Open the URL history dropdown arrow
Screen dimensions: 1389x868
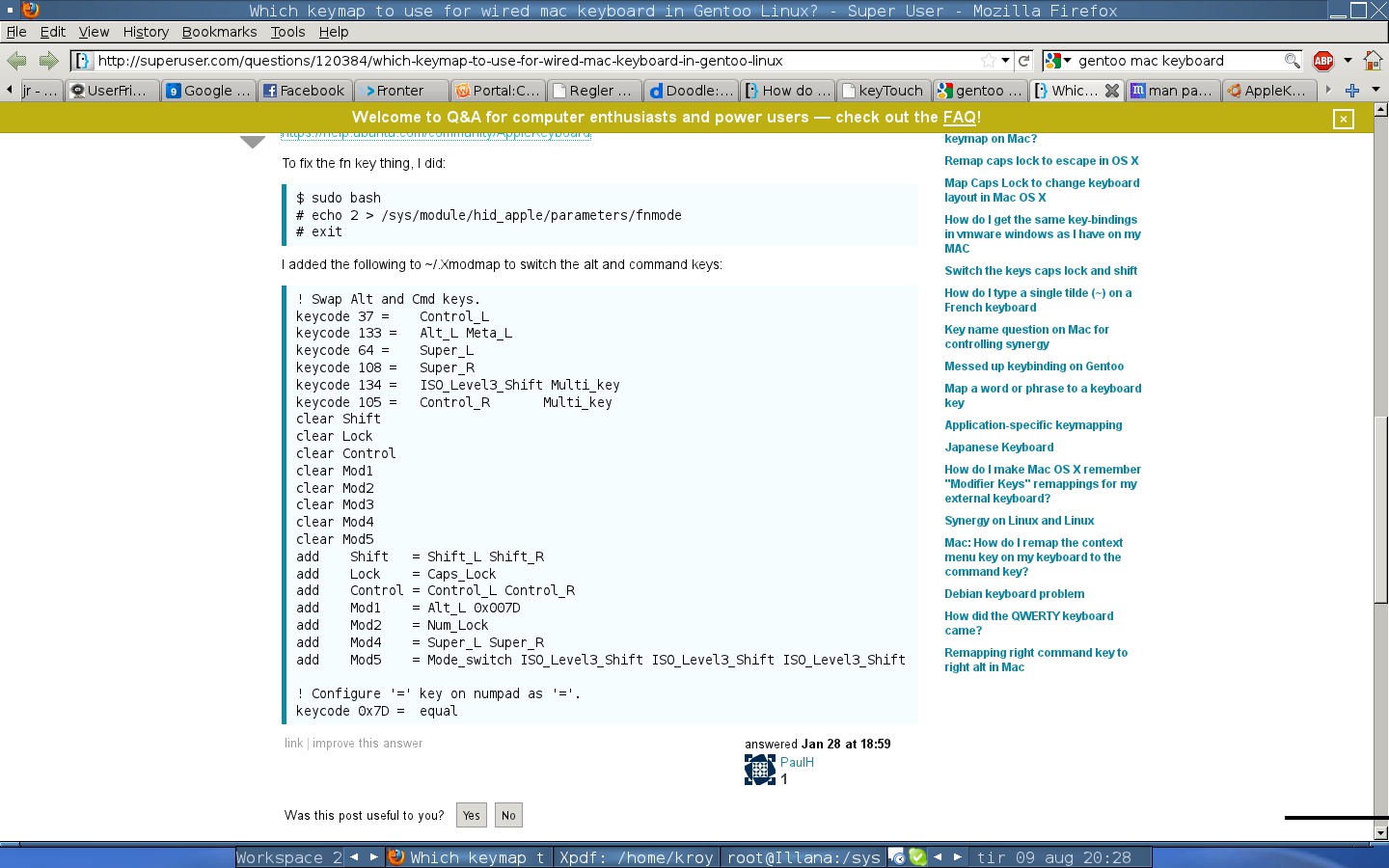[x=1006, y=61]
